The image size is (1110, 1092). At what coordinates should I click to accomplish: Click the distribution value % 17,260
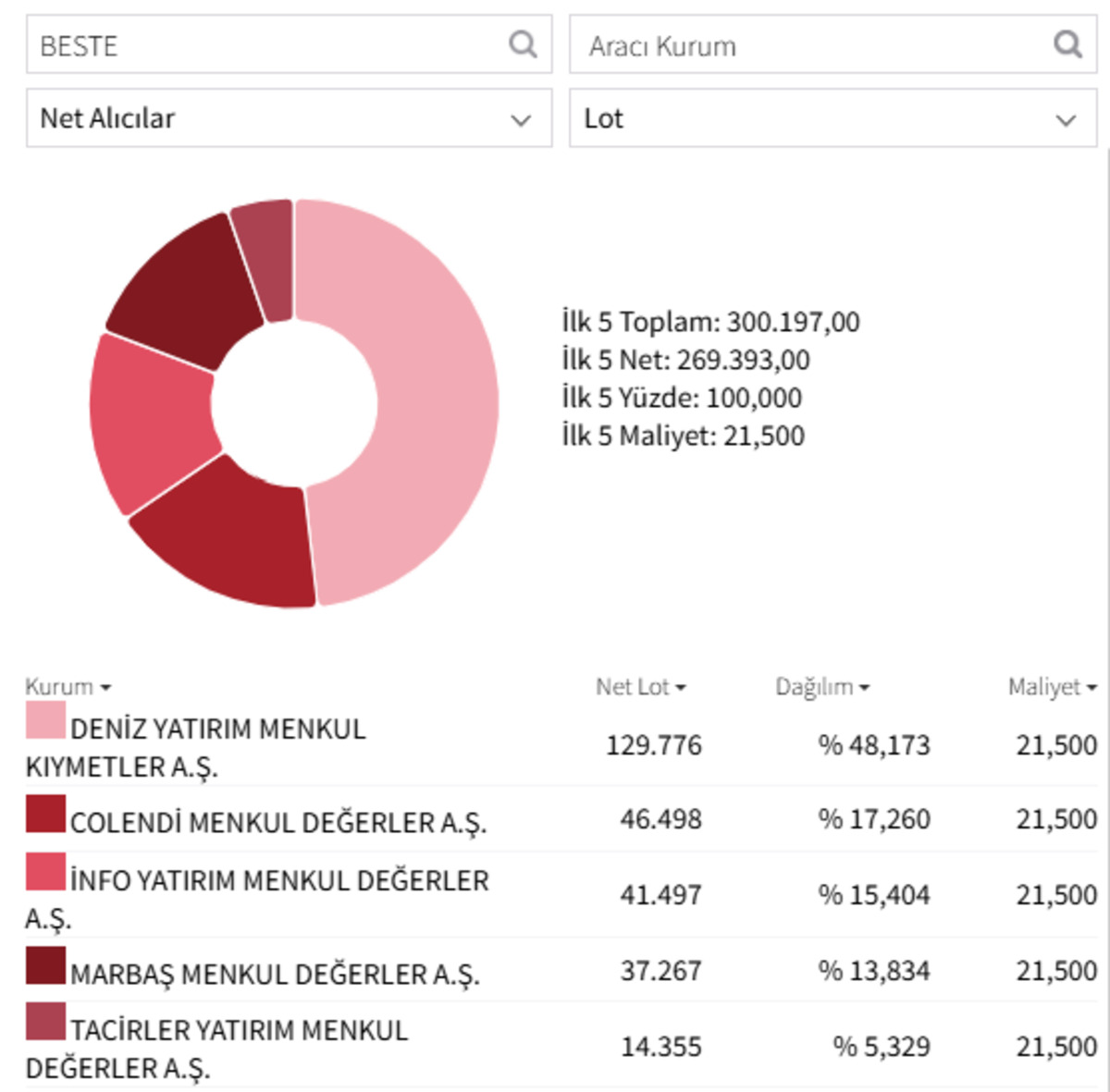[874, 819]
